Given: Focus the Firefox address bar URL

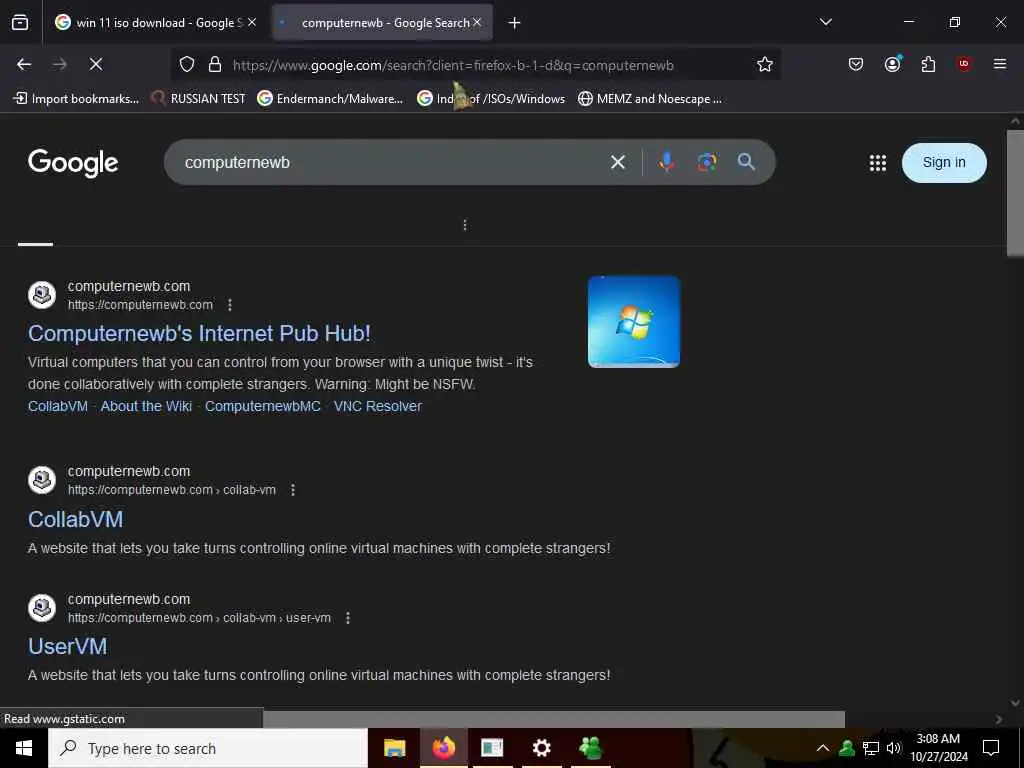Looking at the screenshot, I should [453, 65].
